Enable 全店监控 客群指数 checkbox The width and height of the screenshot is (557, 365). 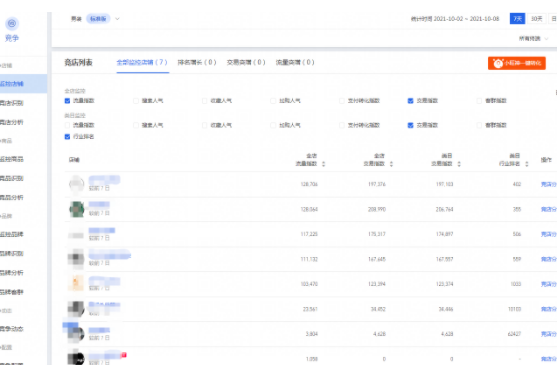pyautogui.click(x=479, y=101)
